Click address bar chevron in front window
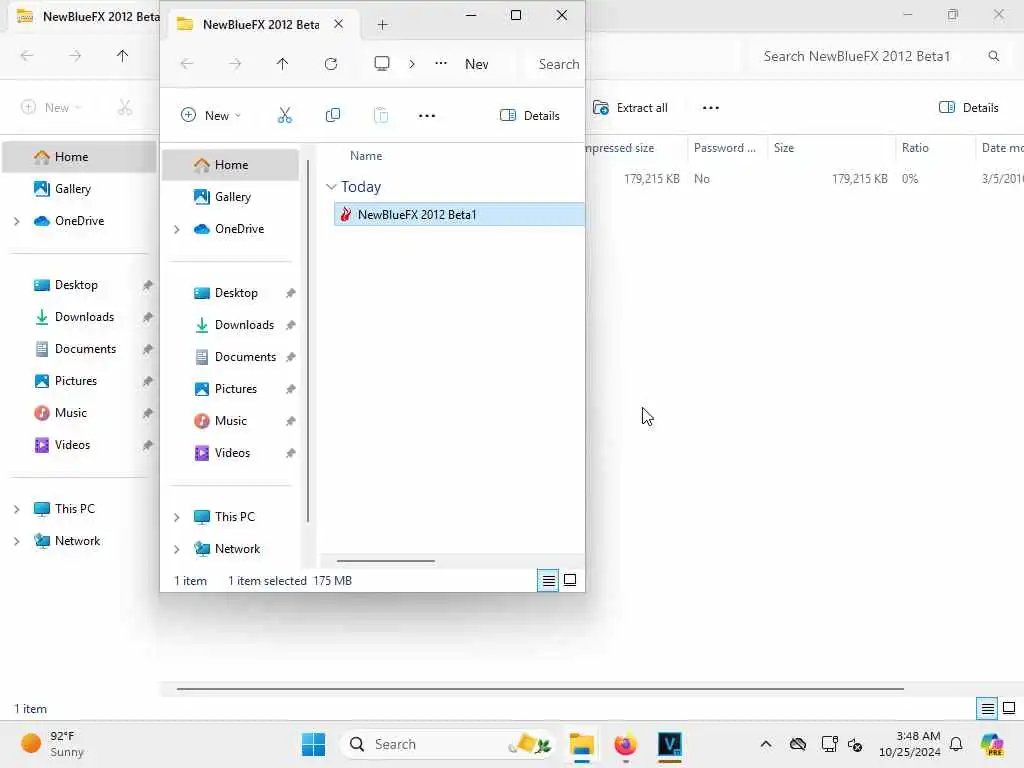 click(x=411, y=64)
